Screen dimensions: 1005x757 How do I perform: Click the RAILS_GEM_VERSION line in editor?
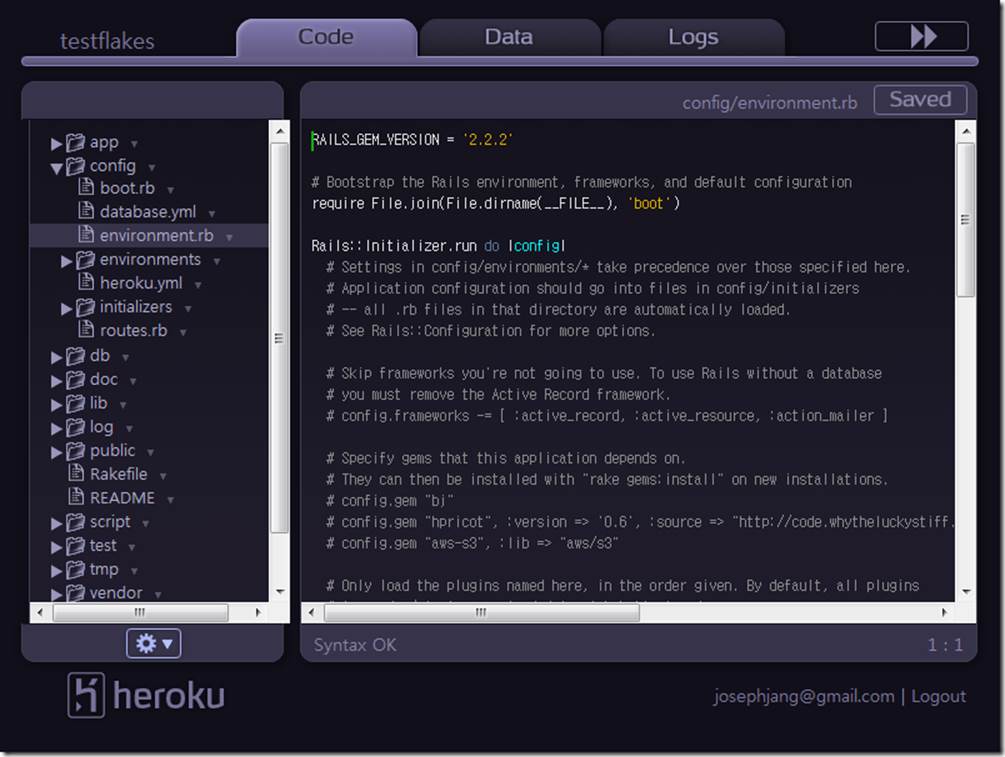(411, 140)
